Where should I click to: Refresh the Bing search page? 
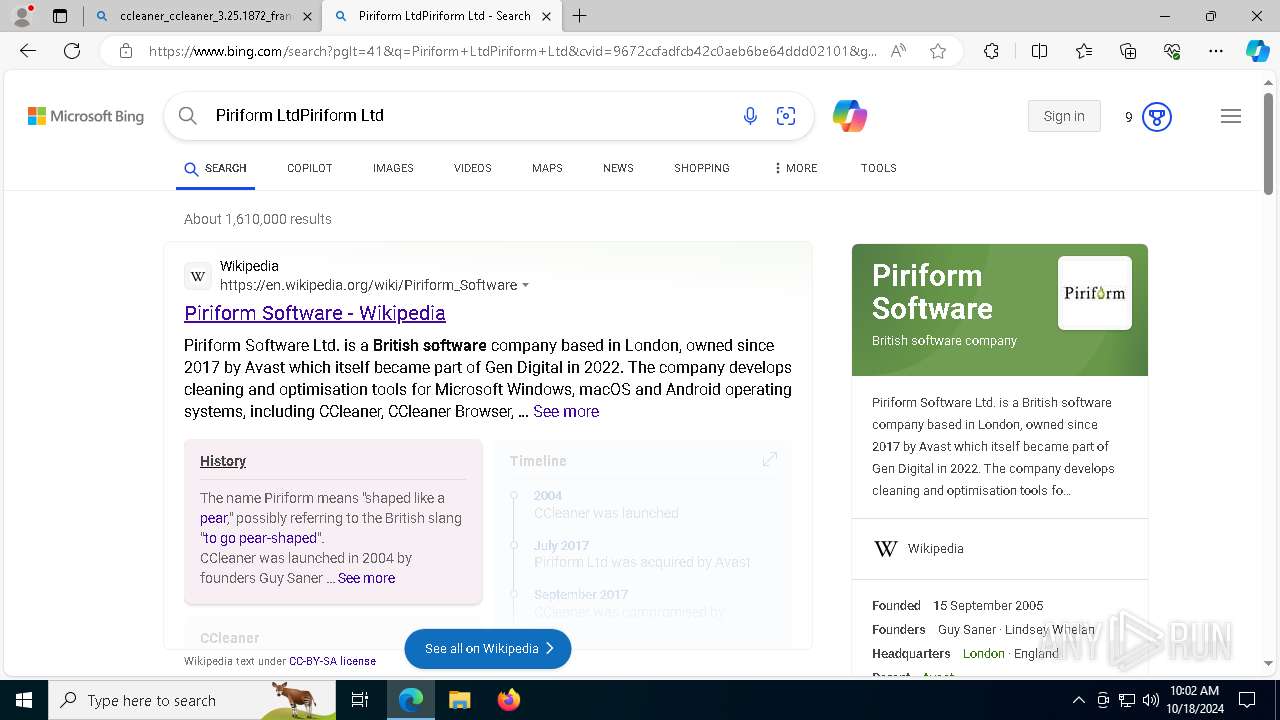[x=72, y=51]
